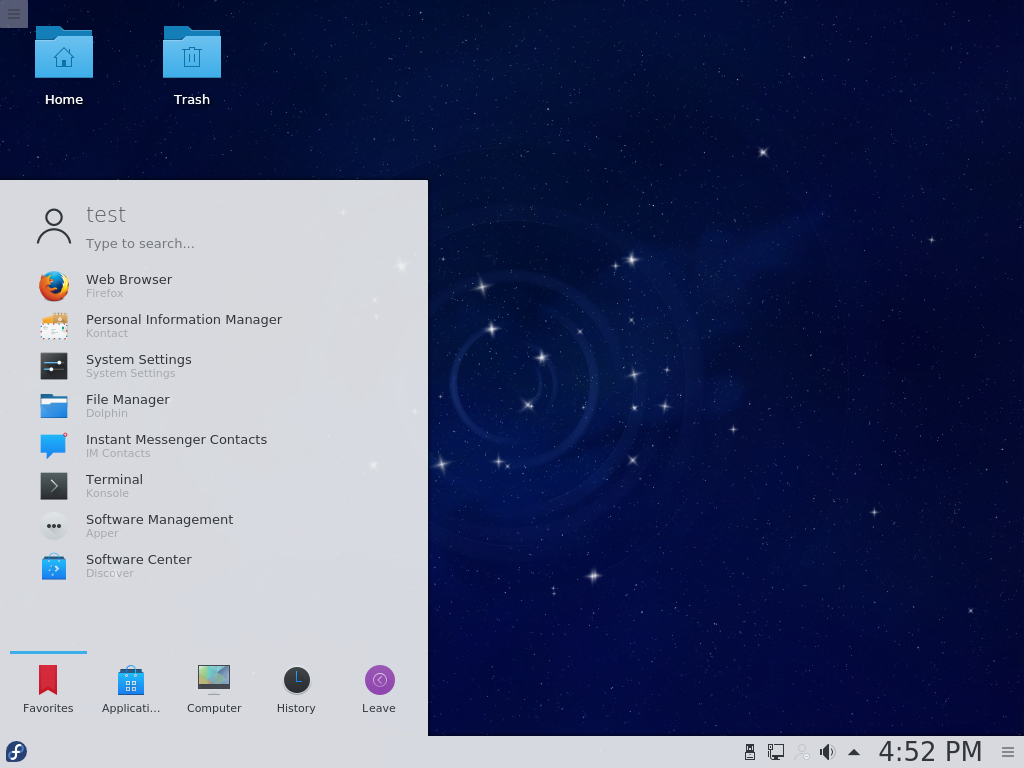The width and height of the screenshot is (1024, 768).
Task: Select the Software Center entry text
Action: pos(138,560)
